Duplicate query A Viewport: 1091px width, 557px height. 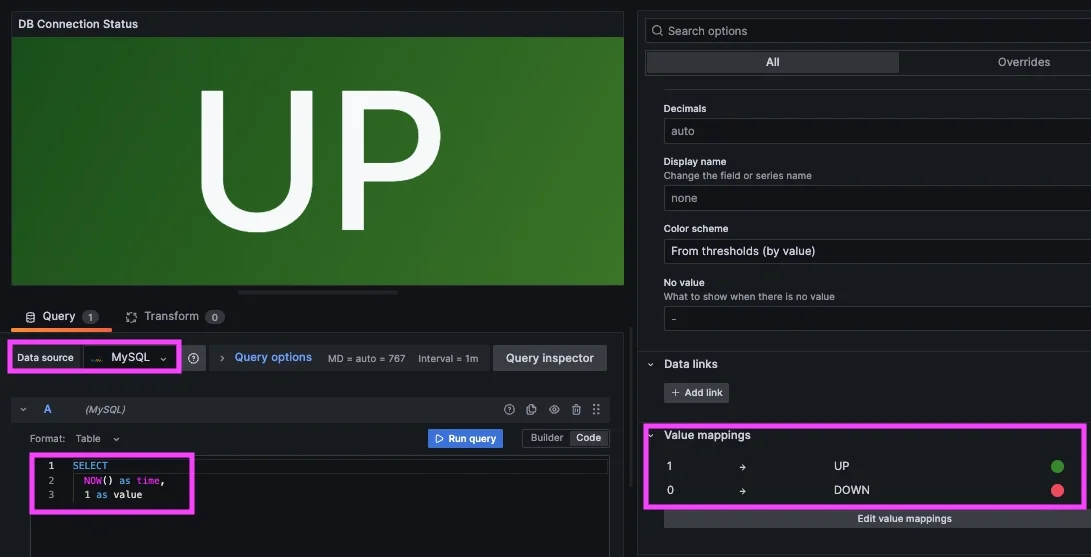tap(532, 410)
